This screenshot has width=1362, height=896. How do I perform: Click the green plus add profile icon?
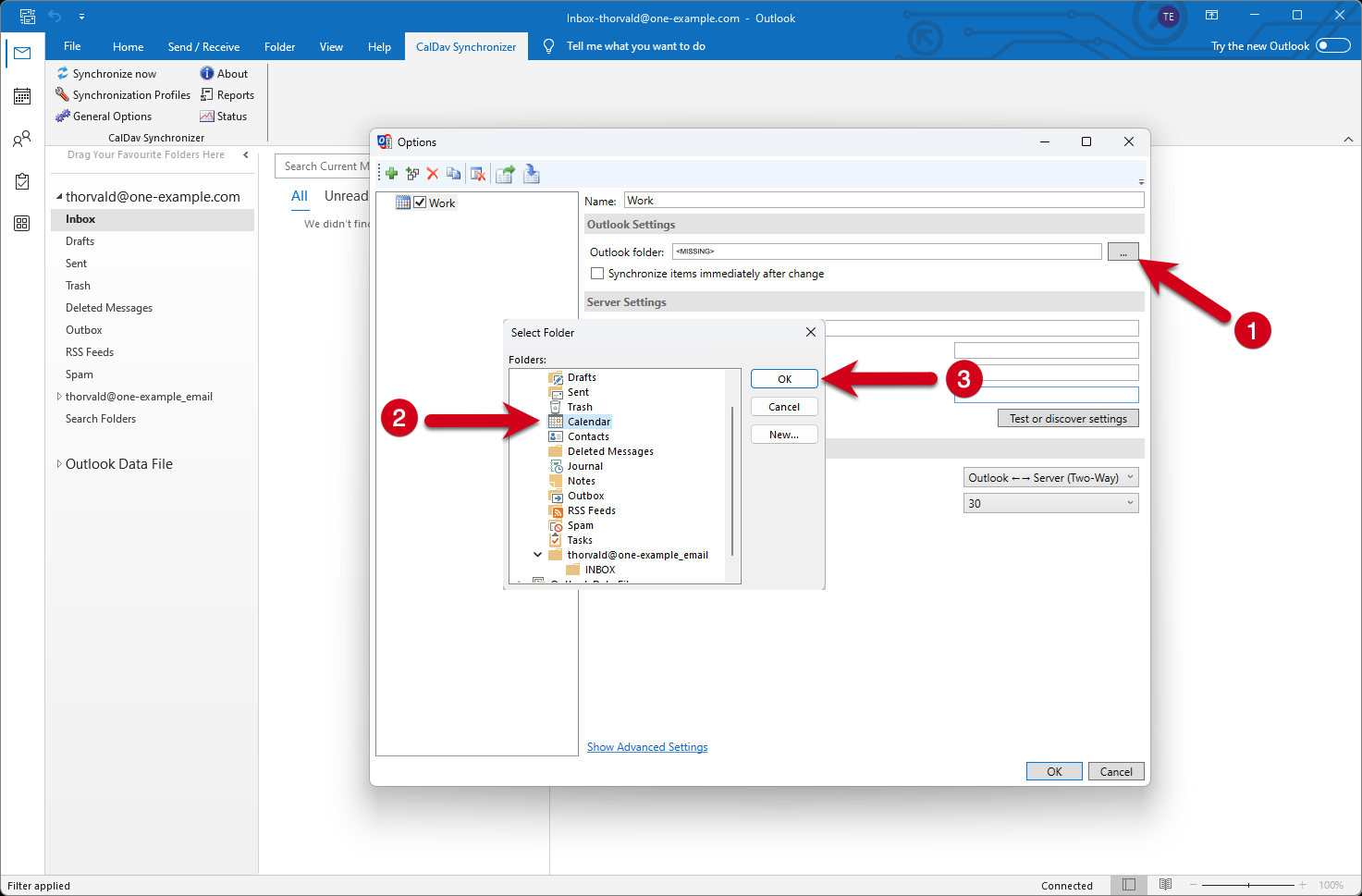(x=391, y=174)
